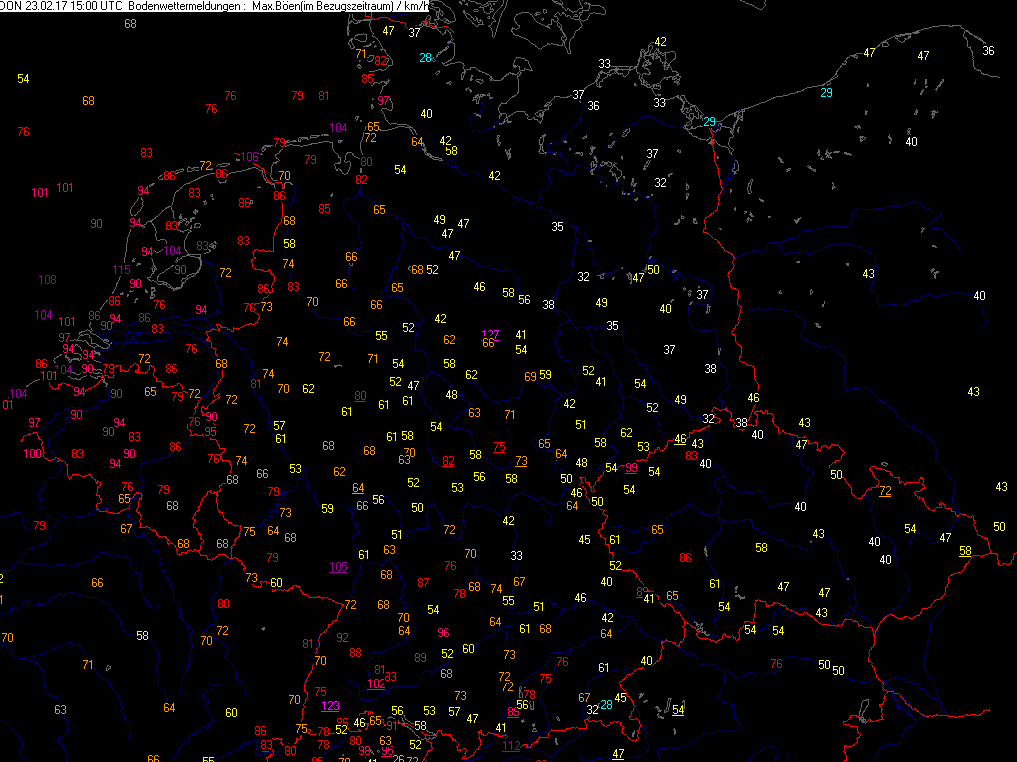Click the underlined yellow 46 value
1017x762 pixels.
pos(680,440)
